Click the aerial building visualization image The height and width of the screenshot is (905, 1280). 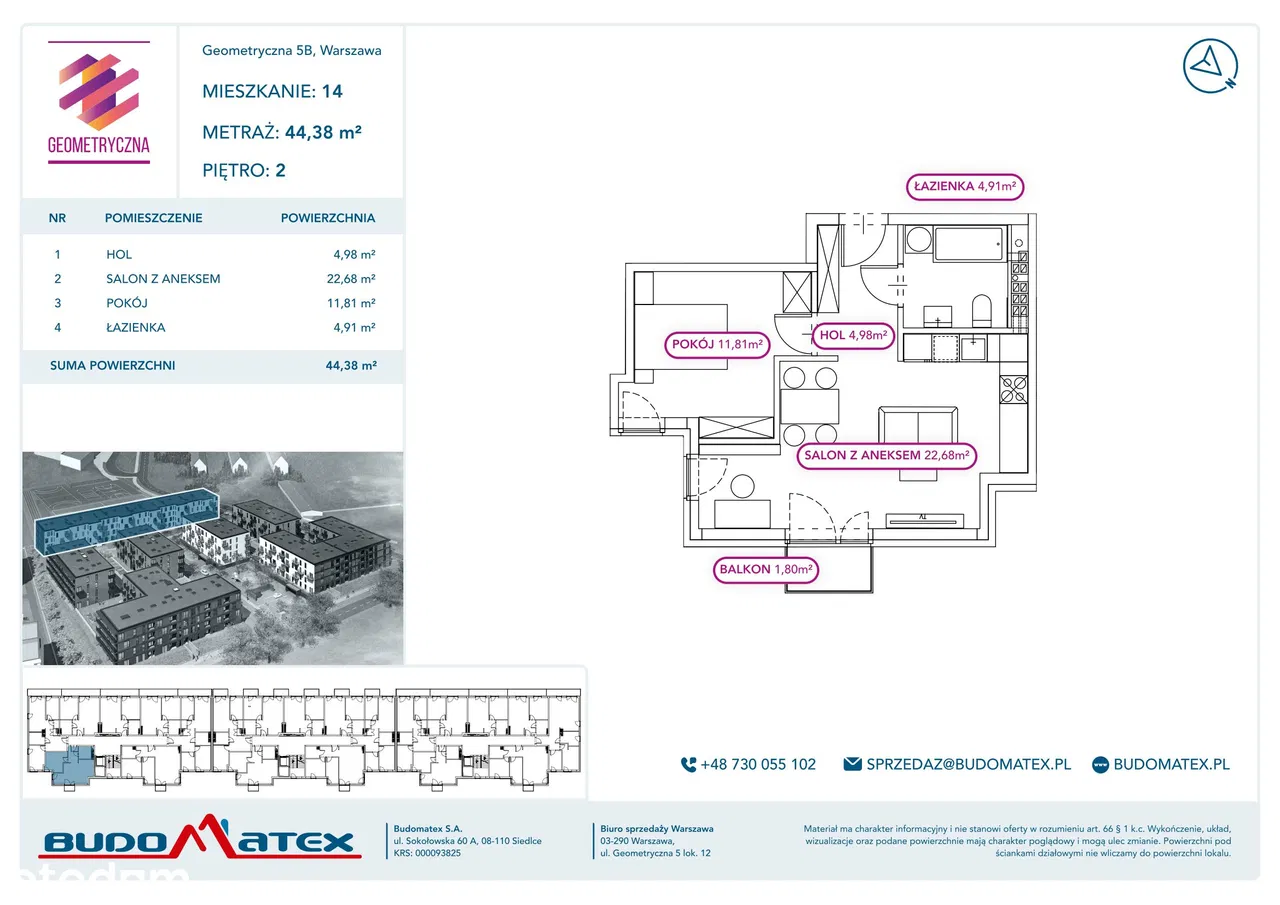tap(212, 558)
